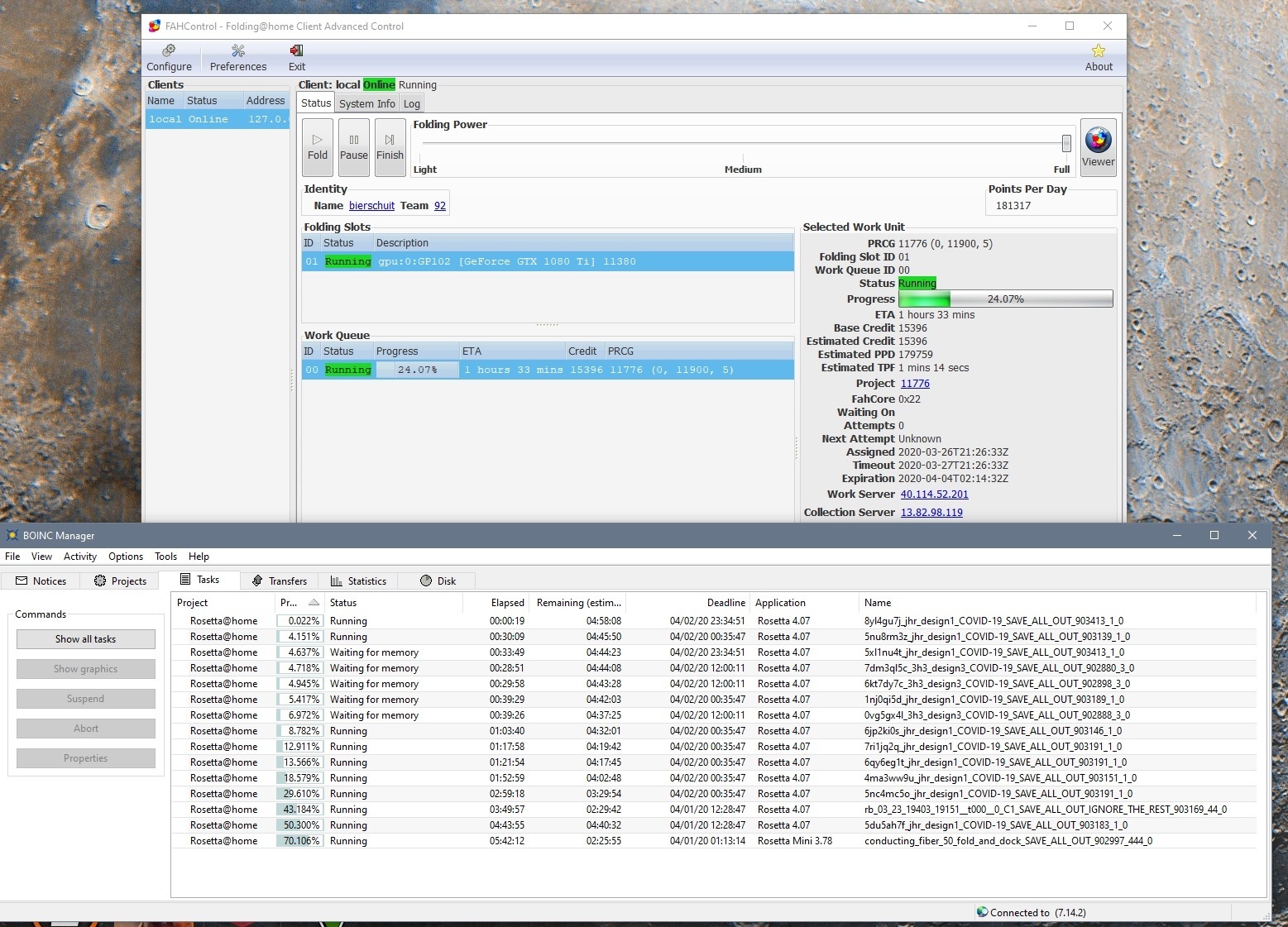
Task: Open the View menu in BOINC Manager
Action: tap(41, 557)
